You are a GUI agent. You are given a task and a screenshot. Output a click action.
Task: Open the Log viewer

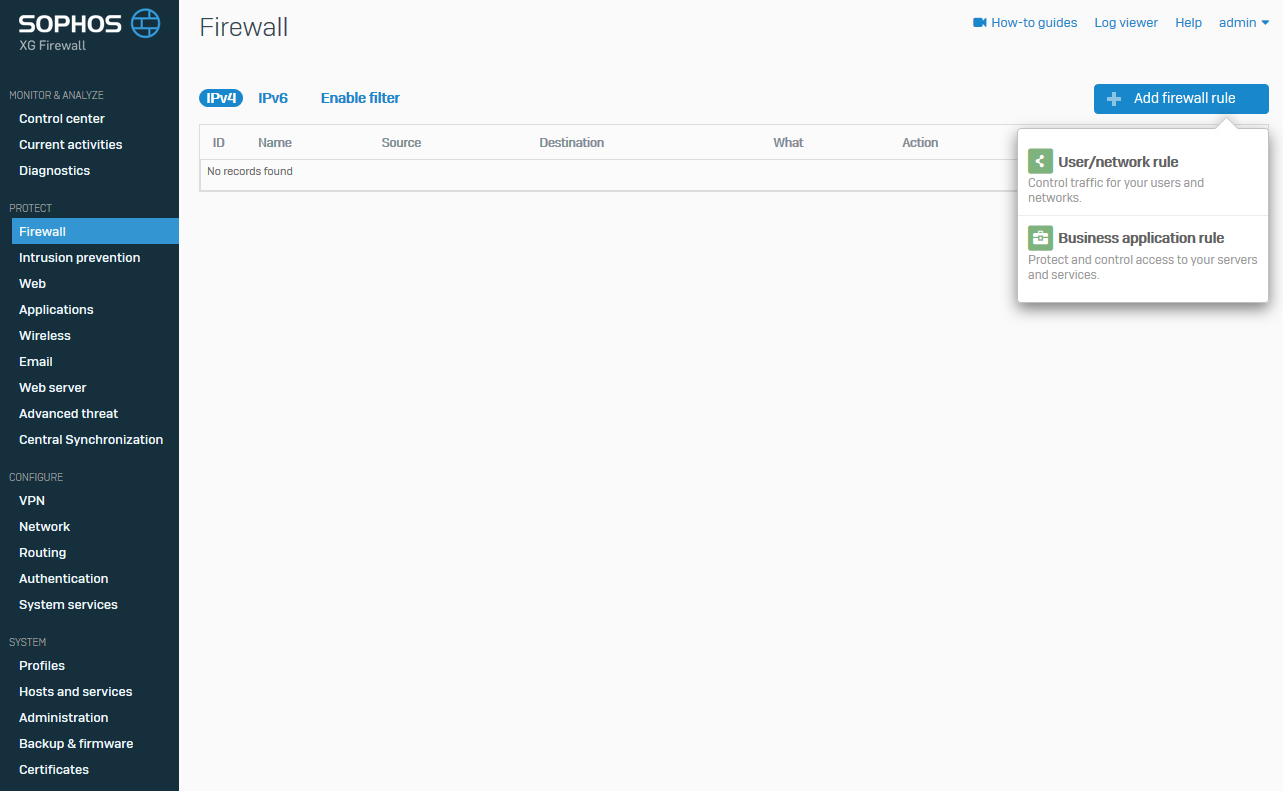point(1126,23)
